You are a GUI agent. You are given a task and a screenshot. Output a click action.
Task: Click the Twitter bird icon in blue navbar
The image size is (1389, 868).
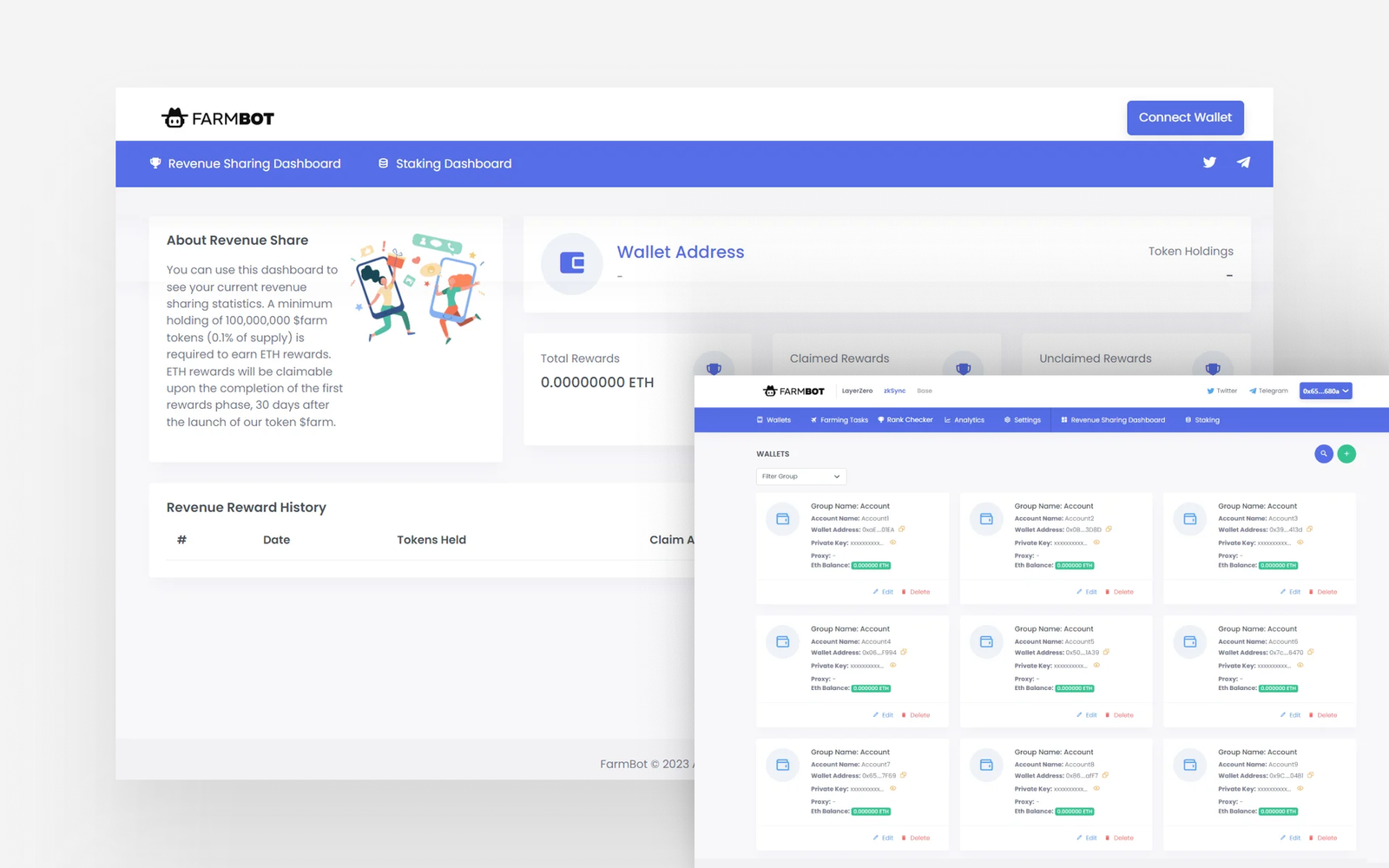tap(1209, 162)
